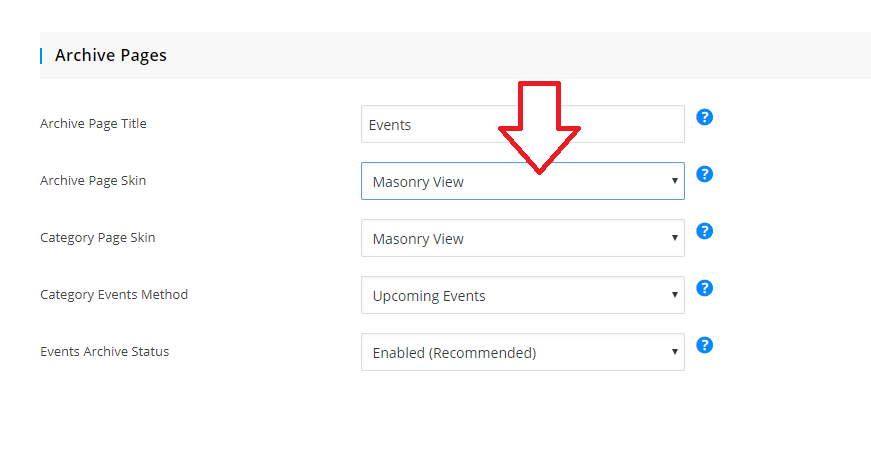This screenshot has width=871, height=449.
Task: Click the caret arrow of Events Archive Status select
Action: coord(674,352)
